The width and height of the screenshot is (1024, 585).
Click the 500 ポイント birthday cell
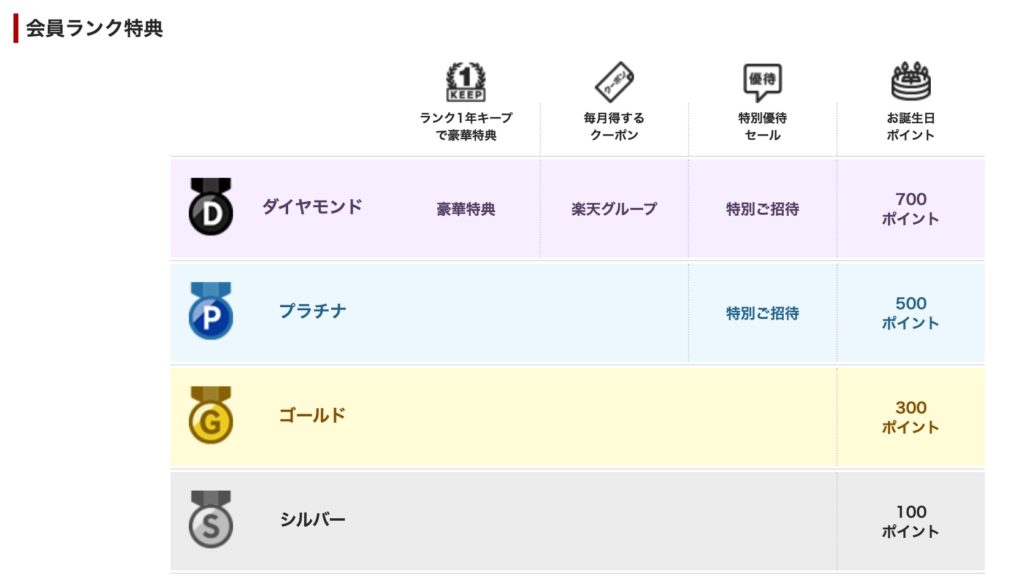(910, 312)
